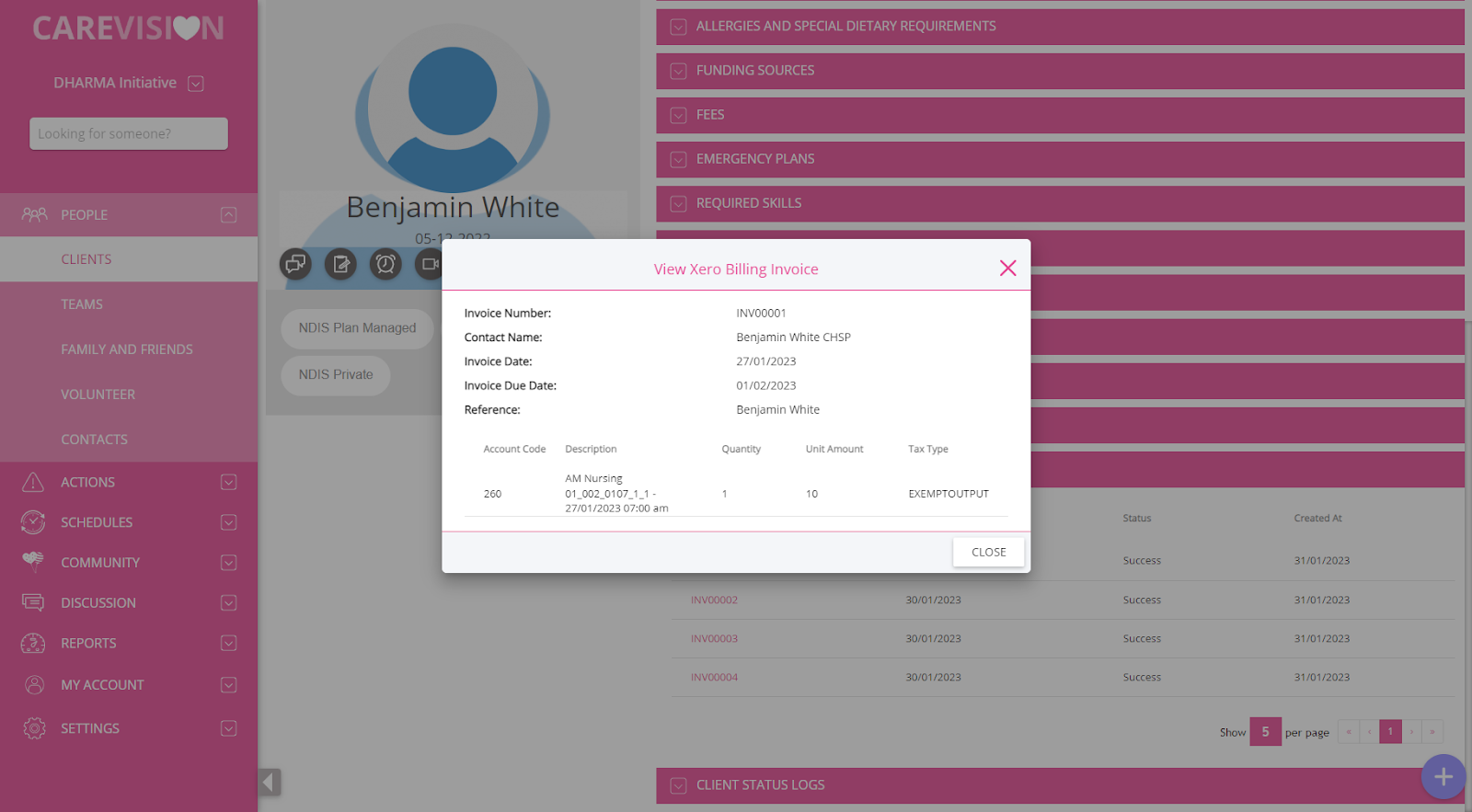This screenshot has height=812, width=1472.
Task: Select TEAMS in the sidebar
Action: point(129,304)
